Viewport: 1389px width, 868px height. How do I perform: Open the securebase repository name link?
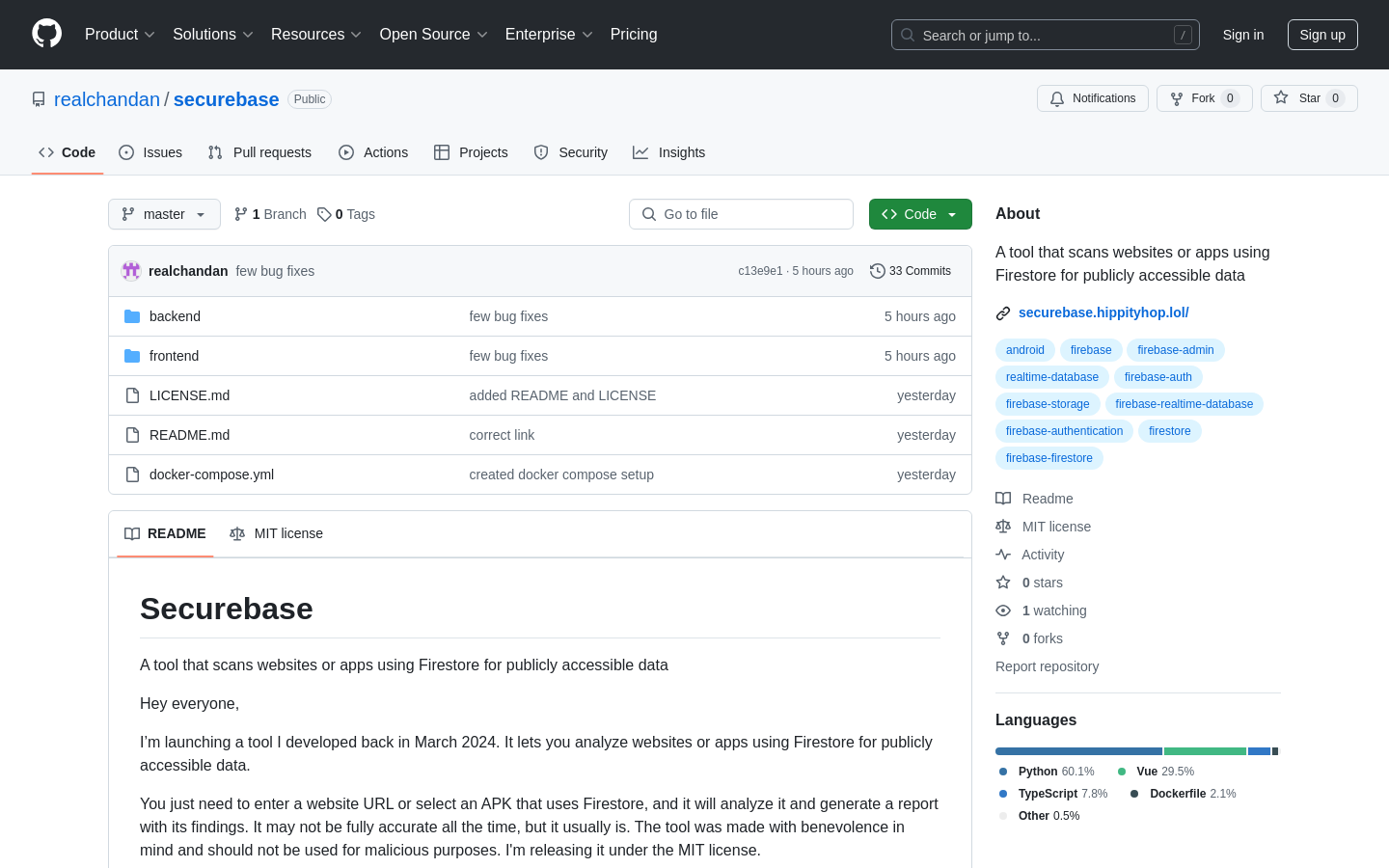[226, 99]
